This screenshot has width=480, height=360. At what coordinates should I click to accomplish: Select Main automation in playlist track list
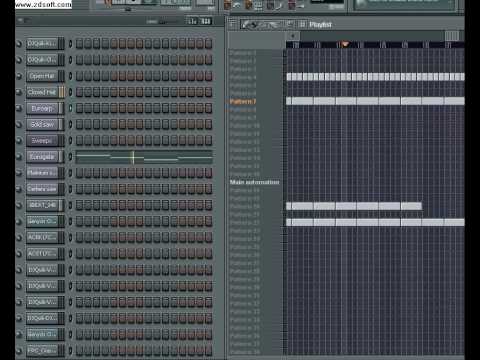tap(255, 182)
